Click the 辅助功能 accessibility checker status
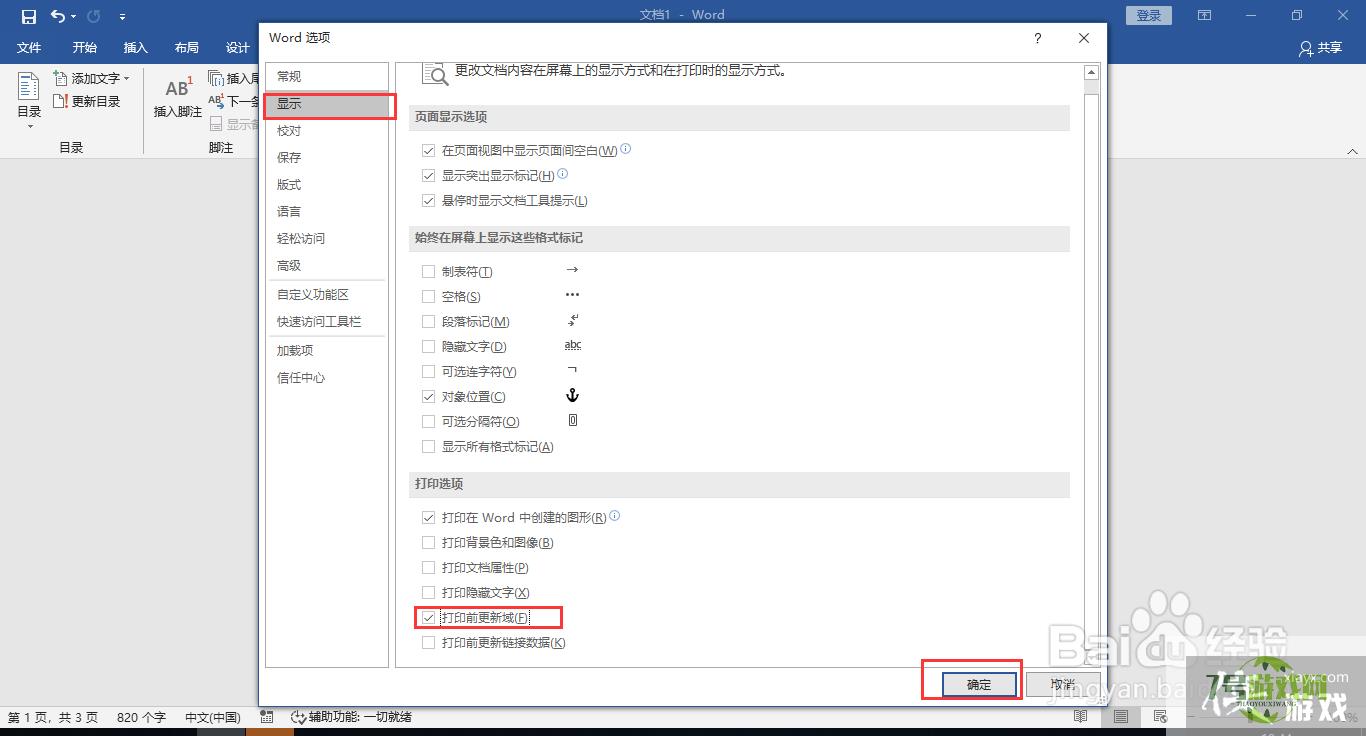Viewport: 1366px width, 736px height. [x=351, y=717]
